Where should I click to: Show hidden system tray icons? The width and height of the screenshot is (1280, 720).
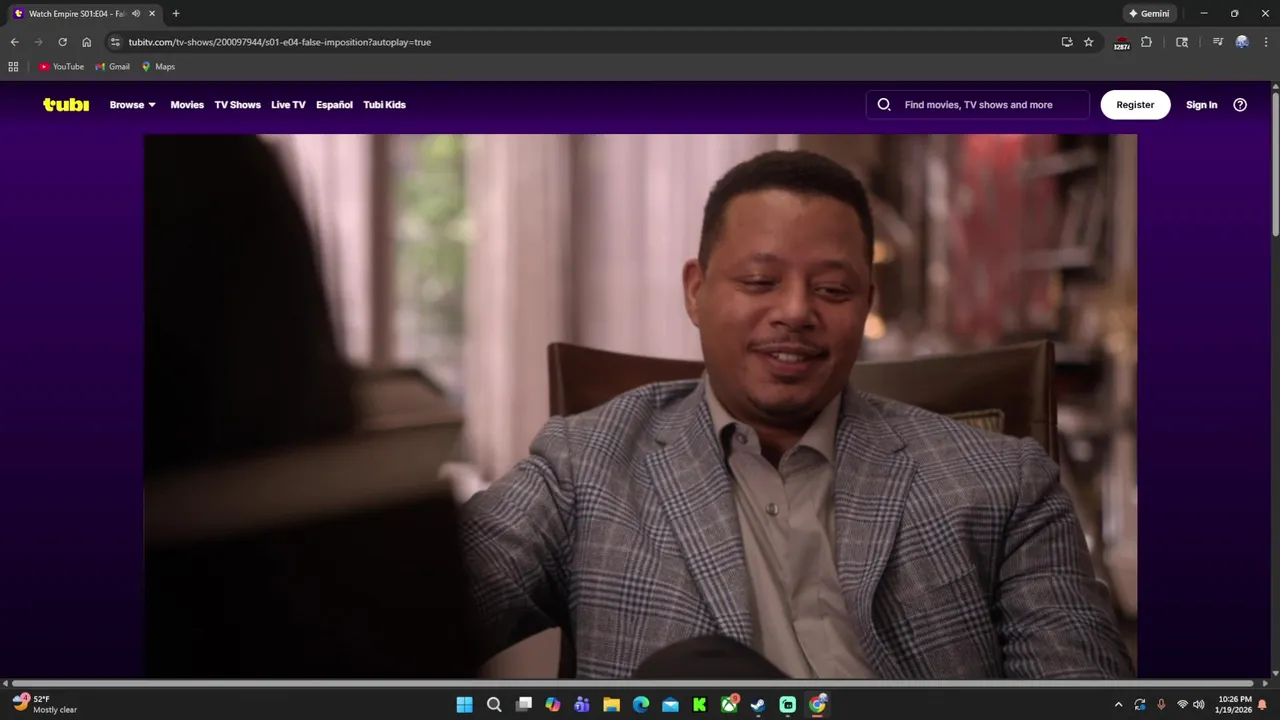click(1118, 705)
